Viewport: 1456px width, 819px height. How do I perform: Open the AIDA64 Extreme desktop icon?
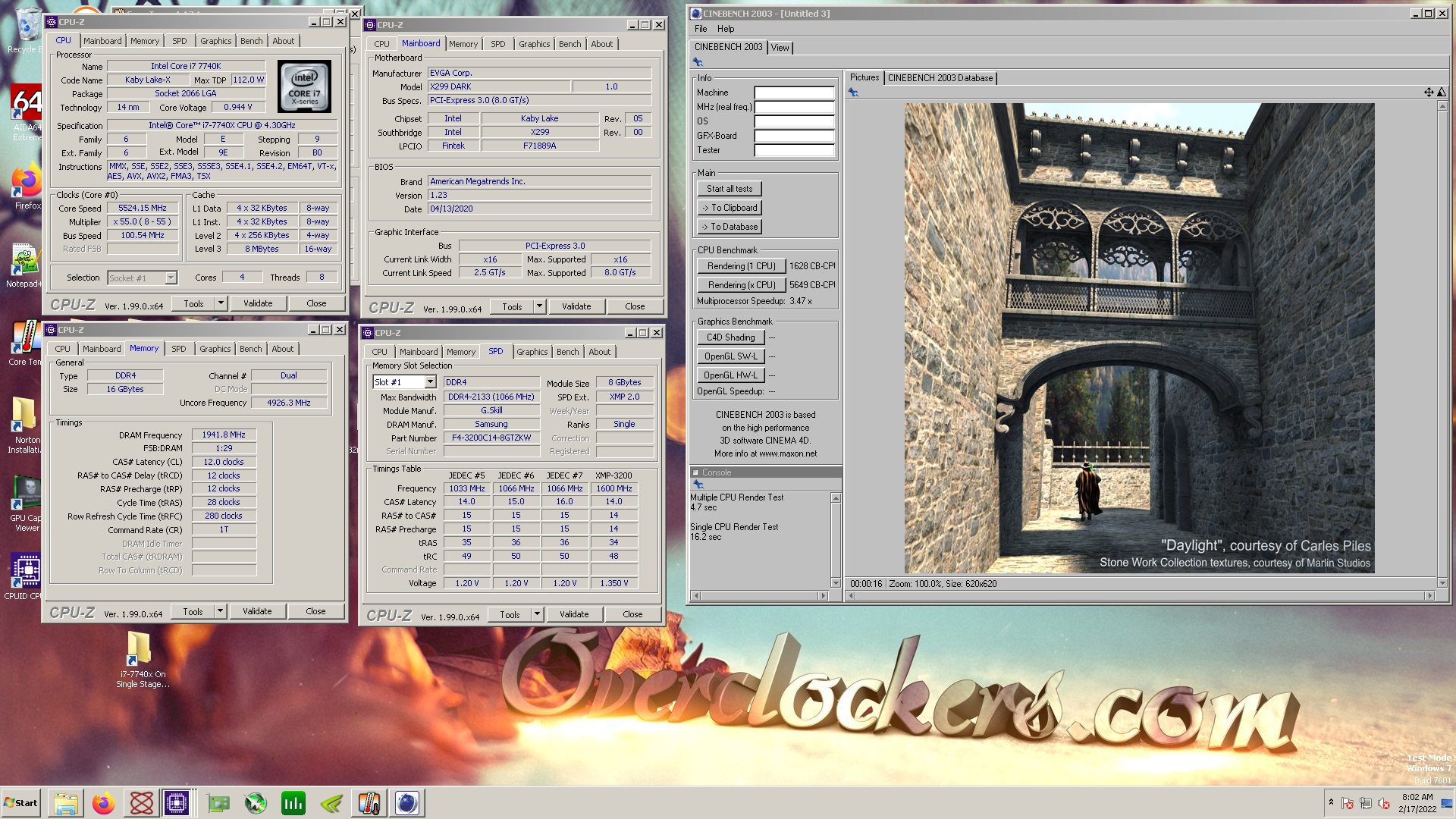pyautogui.click(x=27, y=112)
